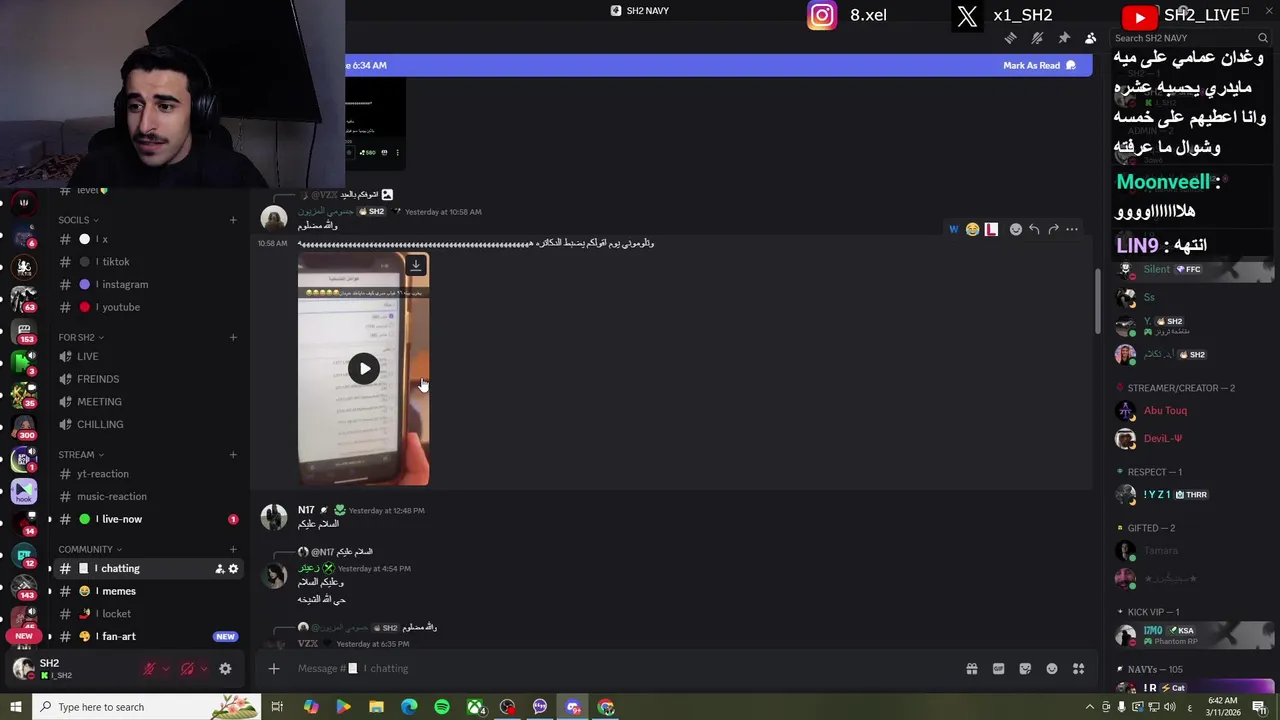Join the MEETING voice channel
Viewport: 1280px width, 720px height.
click(147, 402)
